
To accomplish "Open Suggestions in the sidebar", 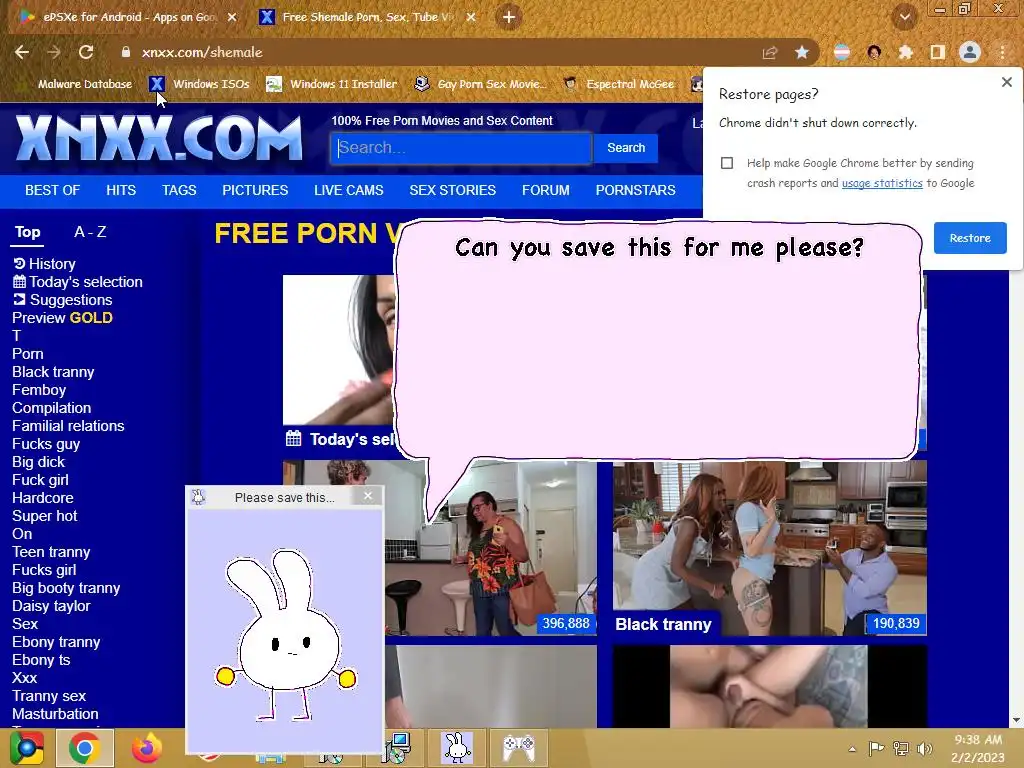I will coord(63,300).
